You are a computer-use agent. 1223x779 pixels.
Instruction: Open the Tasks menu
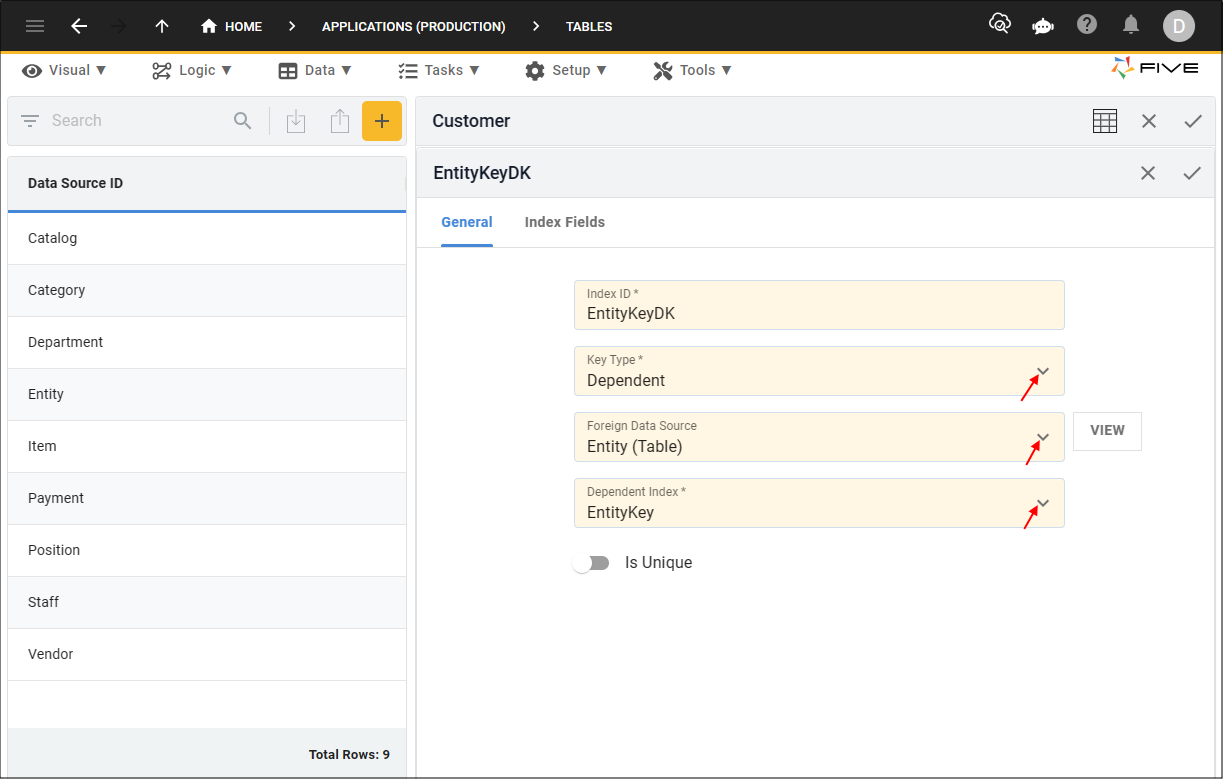click(x=439, y=70)
